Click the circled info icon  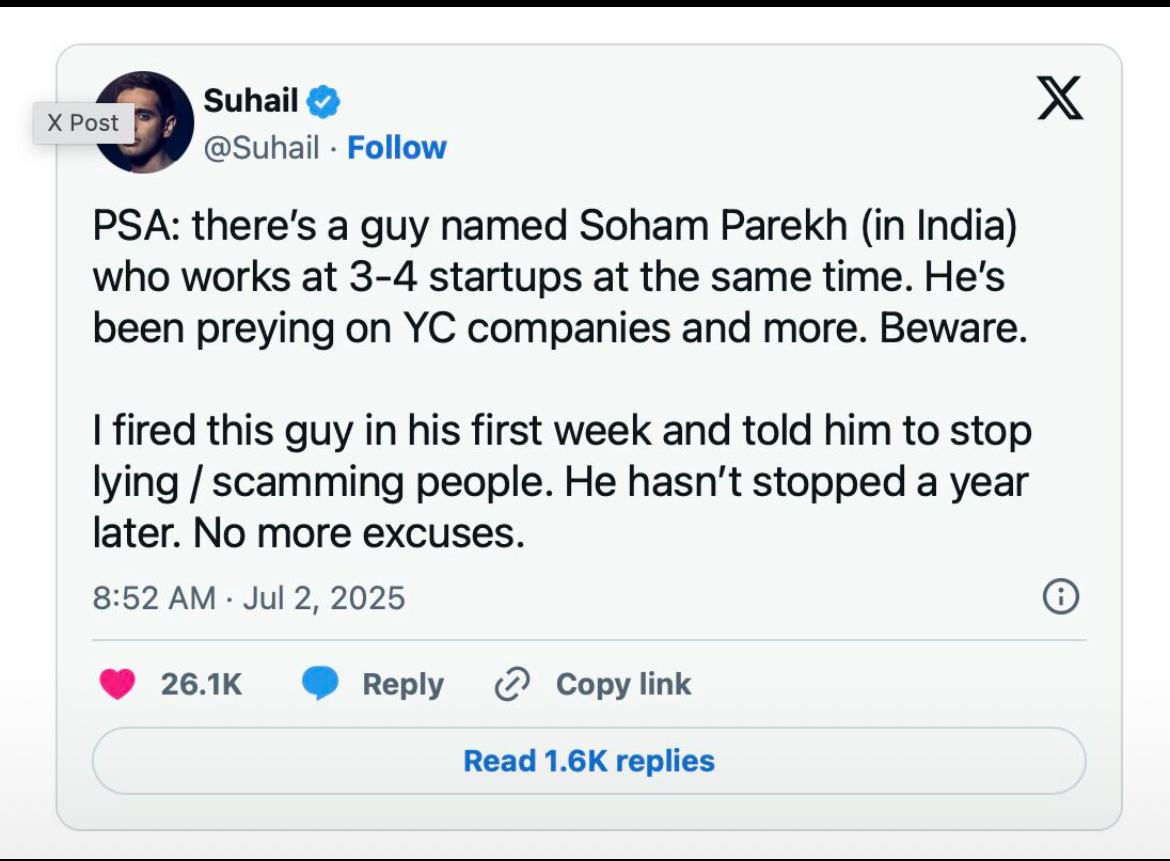point(1060,597)
